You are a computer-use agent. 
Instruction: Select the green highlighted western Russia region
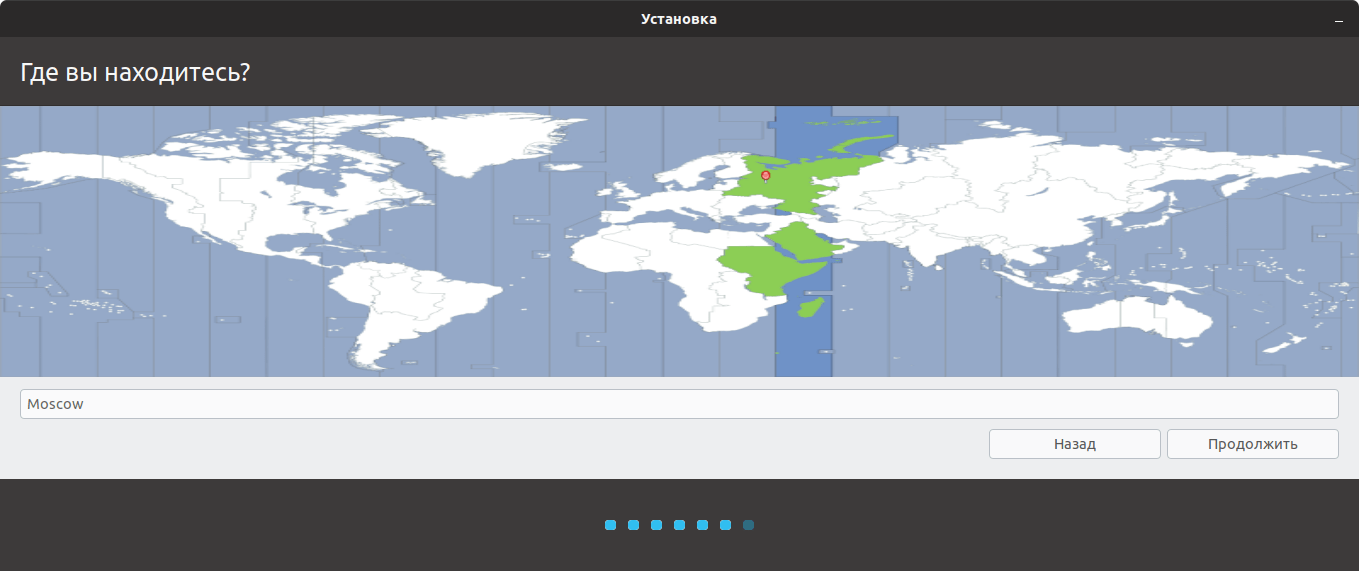point(820,180)
